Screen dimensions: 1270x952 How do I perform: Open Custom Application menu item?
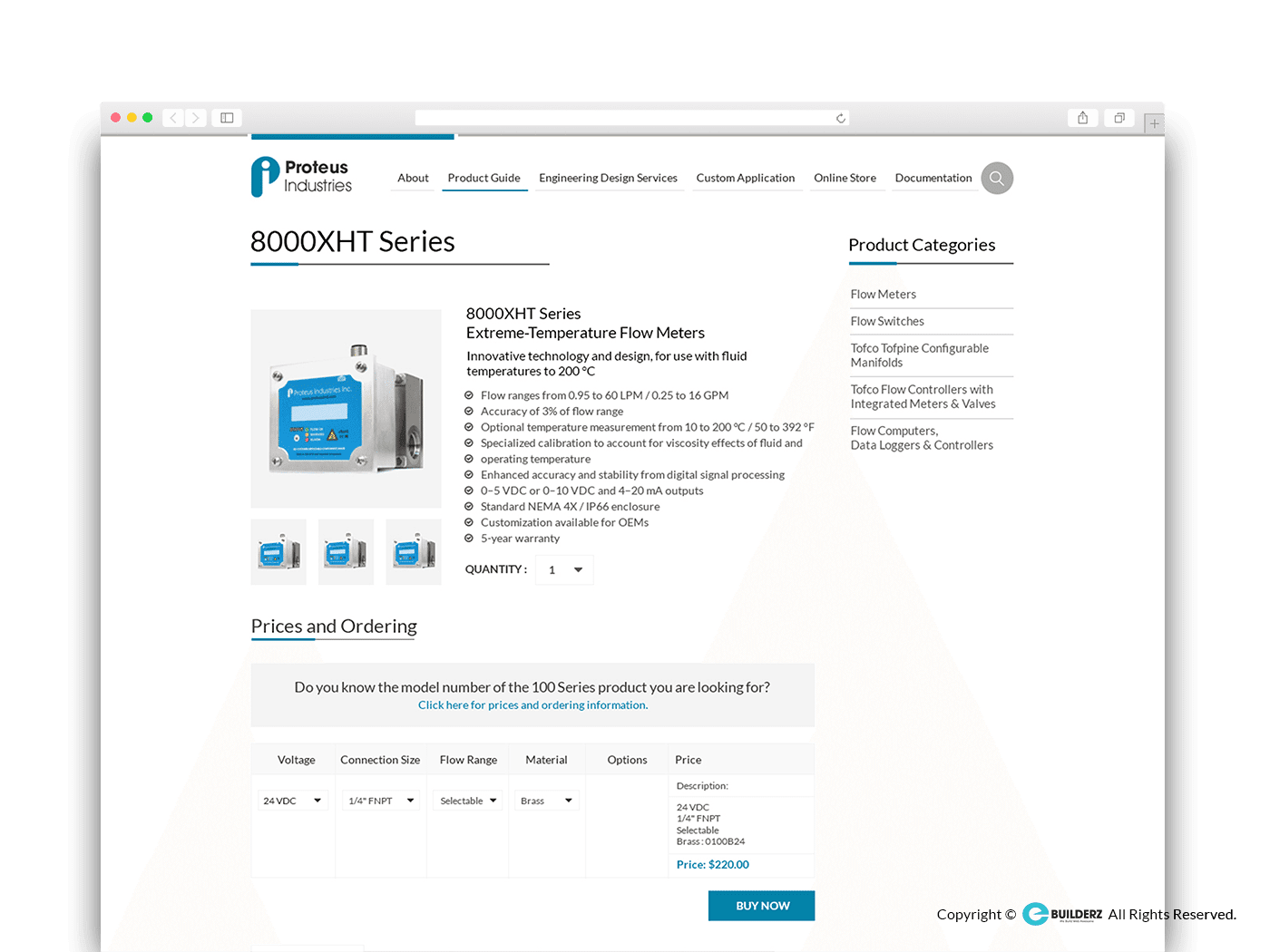pyautogui.click(x=746, y=178)
